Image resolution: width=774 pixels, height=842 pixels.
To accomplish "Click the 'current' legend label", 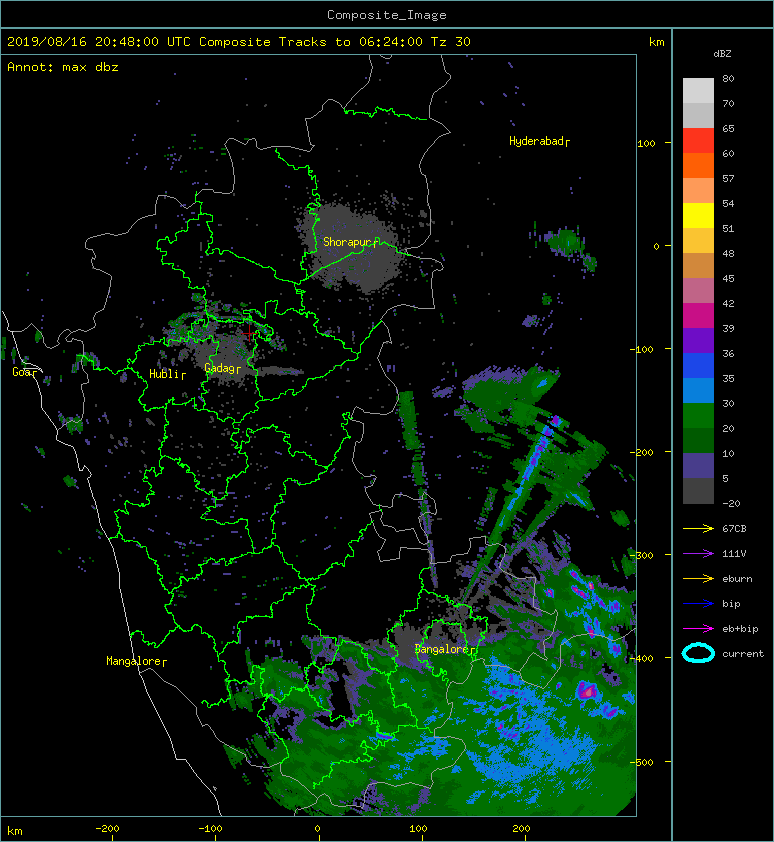I will (743, 654).
